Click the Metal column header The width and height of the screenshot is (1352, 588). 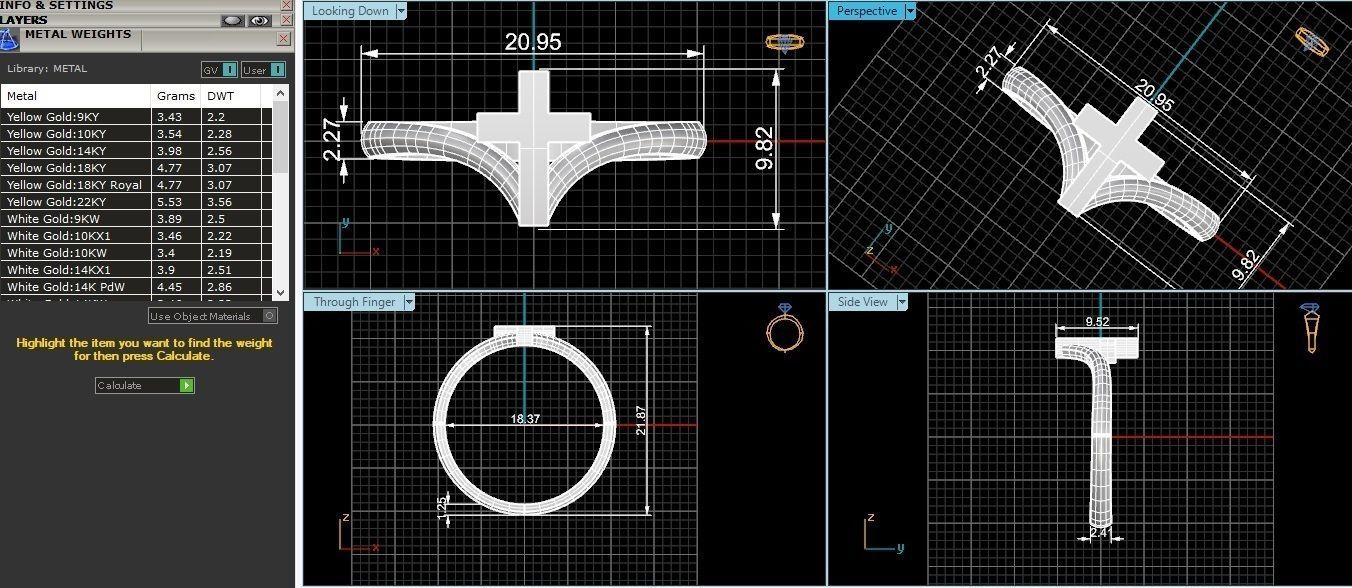click(x=77, y=96)
